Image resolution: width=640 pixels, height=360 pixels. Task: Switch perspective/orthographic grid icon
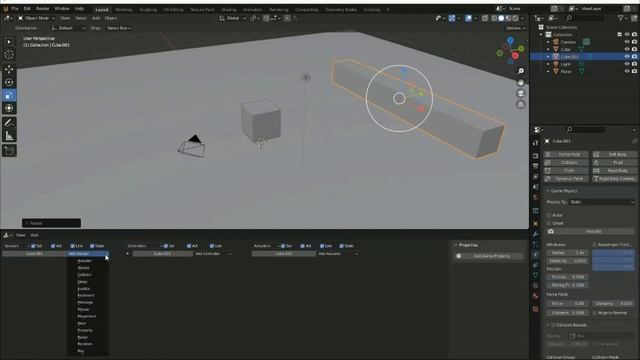click(x=521, y=104)
